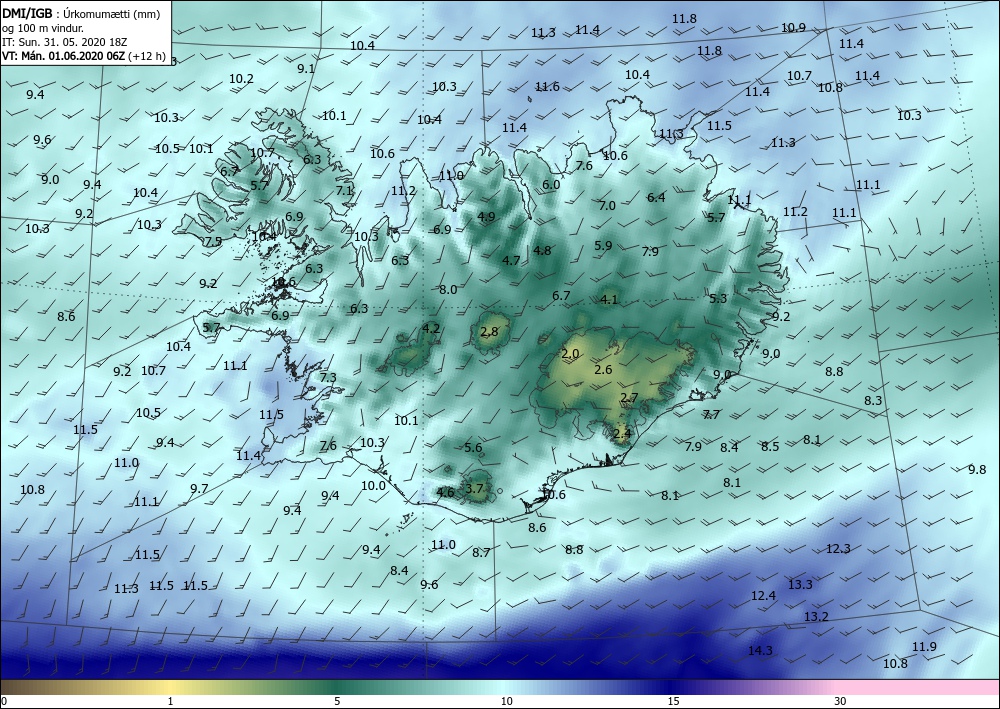This screenshot has width=1000, height=709.
Task: Click the 2.0 value on the glacier
Action: coord(570,354)
